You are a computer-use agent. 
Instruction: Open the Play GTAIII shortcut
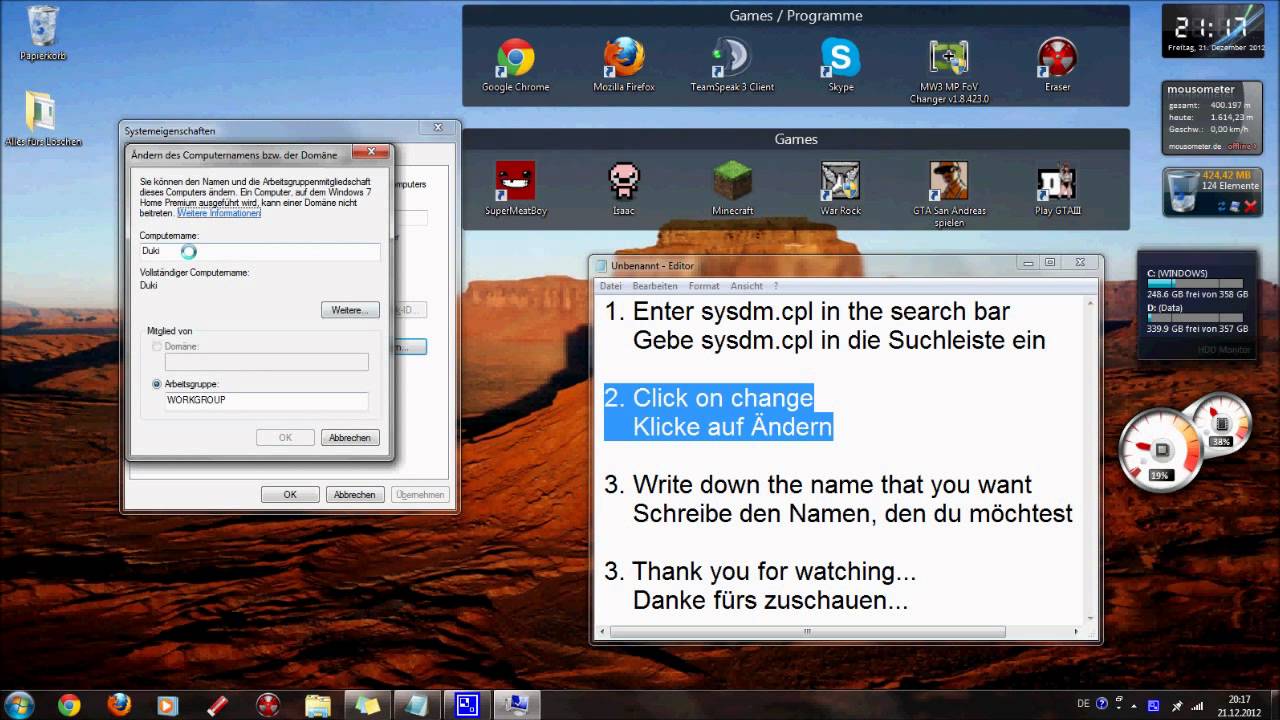[1057, 189]
